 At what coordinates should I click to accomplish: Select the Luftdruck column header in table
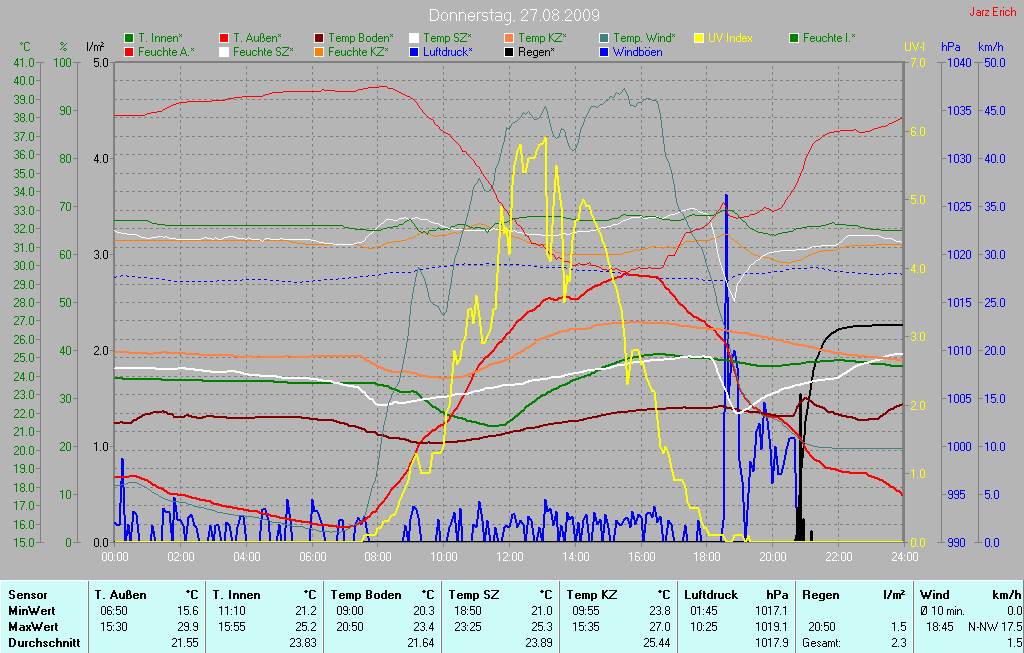point(711,595)
